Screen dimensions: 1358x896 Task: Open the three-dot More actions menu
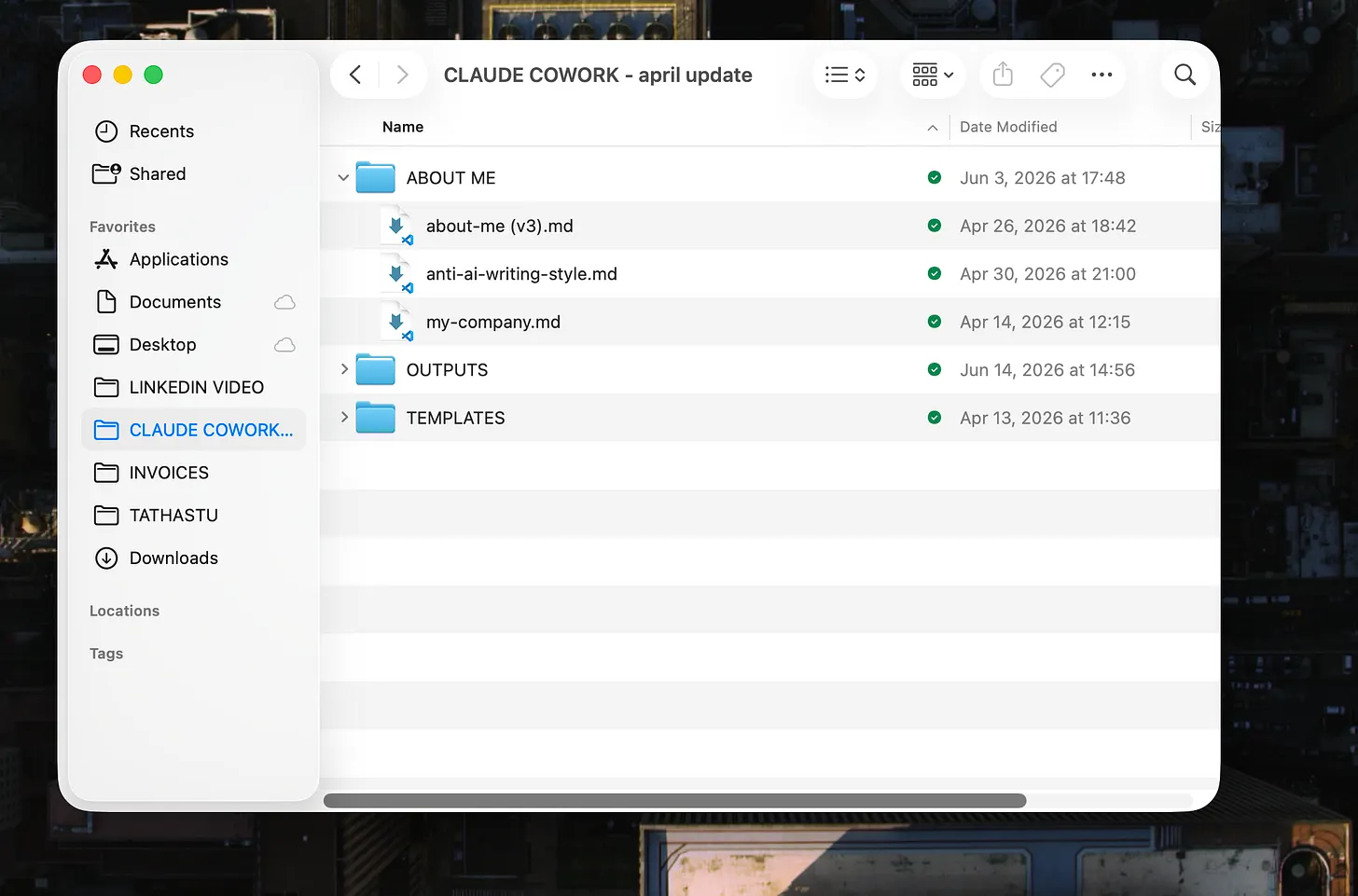[x=1102, y=75]
